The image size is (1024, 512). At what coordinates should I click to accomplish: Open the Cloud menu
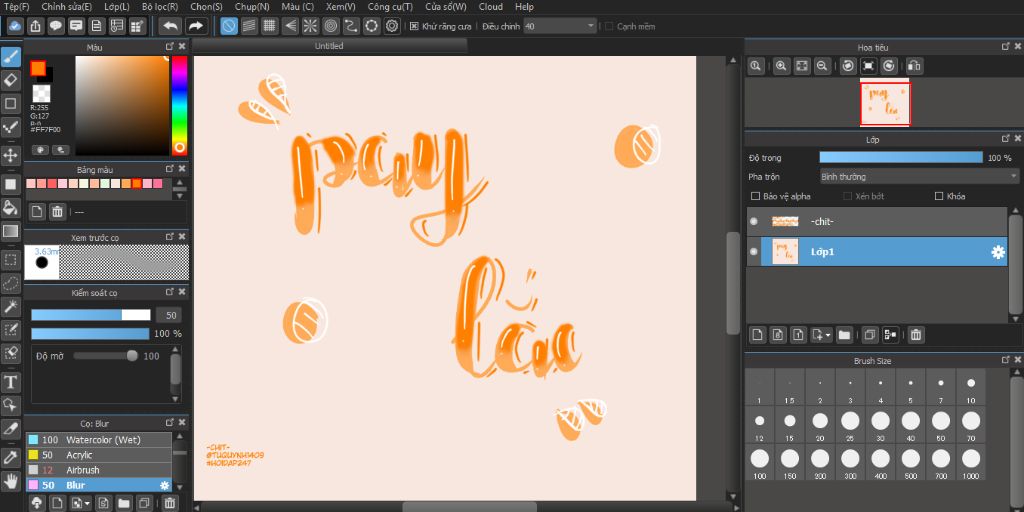490,7
